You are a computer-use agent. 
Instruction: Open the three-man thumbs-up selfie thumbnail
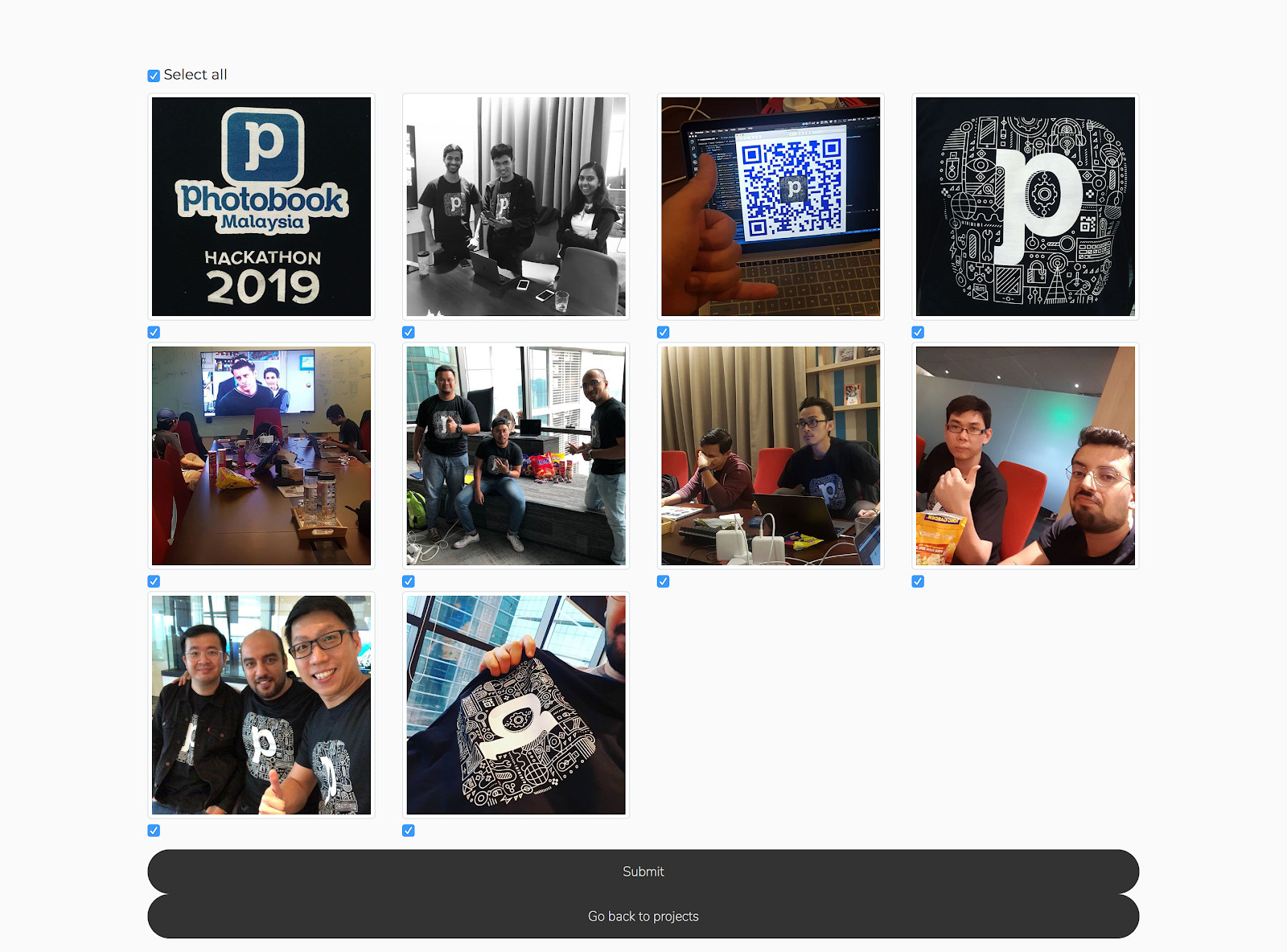261,705
